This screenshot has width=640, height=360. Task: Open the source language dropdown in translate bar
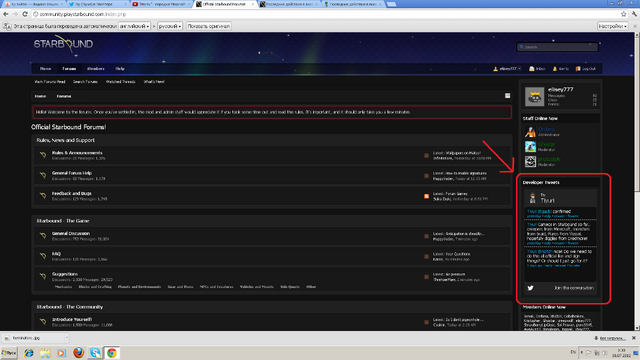(134, 26)
